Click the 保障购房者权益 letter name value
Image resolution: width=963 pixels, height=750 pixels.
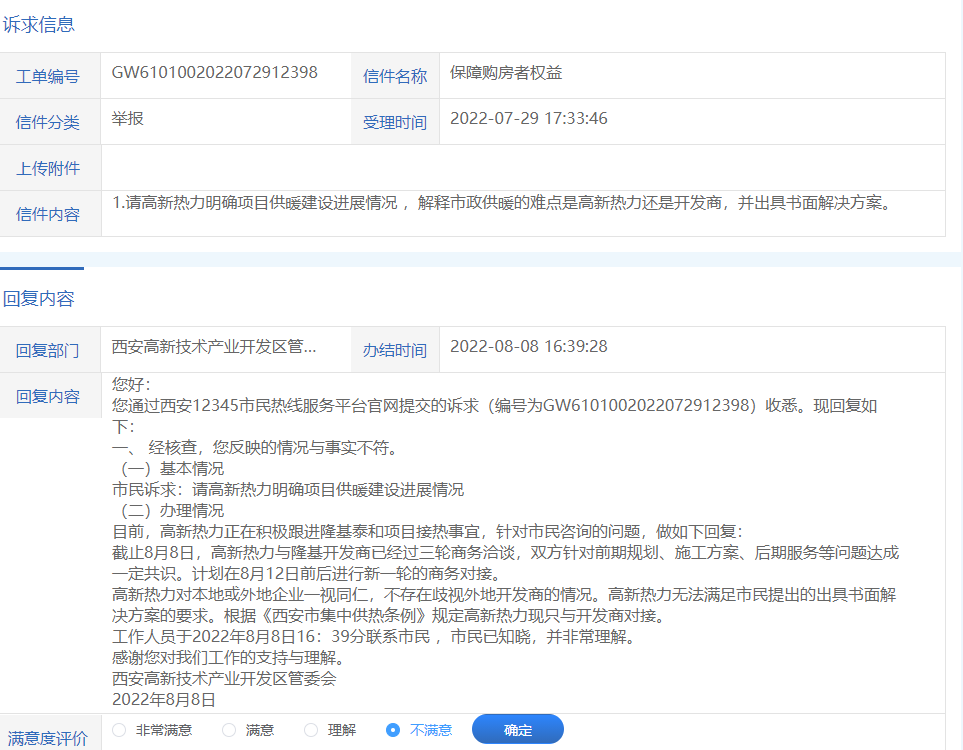(506, 73)
